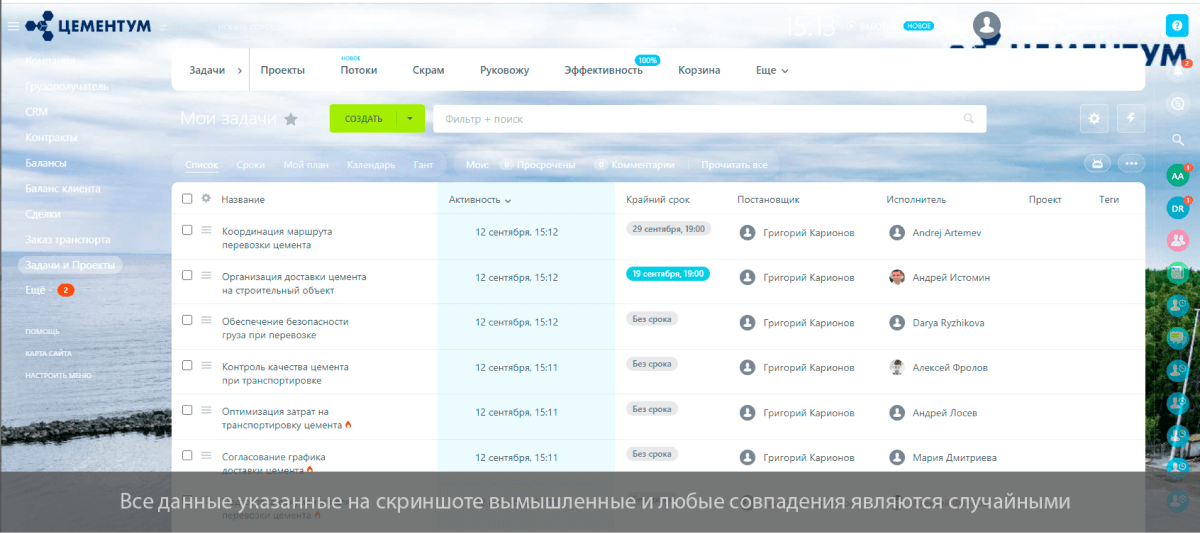Open the Корзина tab
The width and height of the screenshot is (1200, 533).
click(x=699, y=70)
